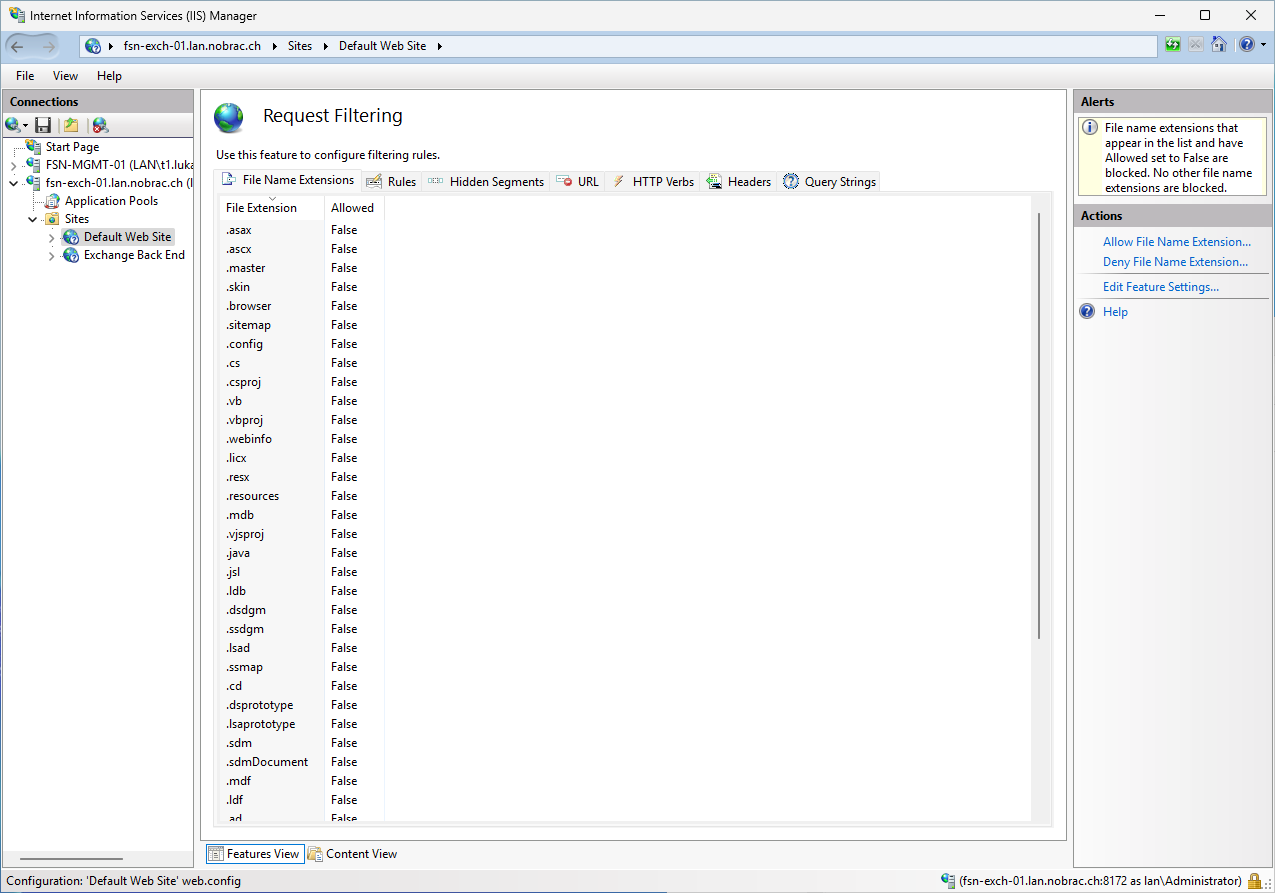Click the information icon in Alerts pane
This screenshot has width=1275, height=893.
tap(1091, 128)
